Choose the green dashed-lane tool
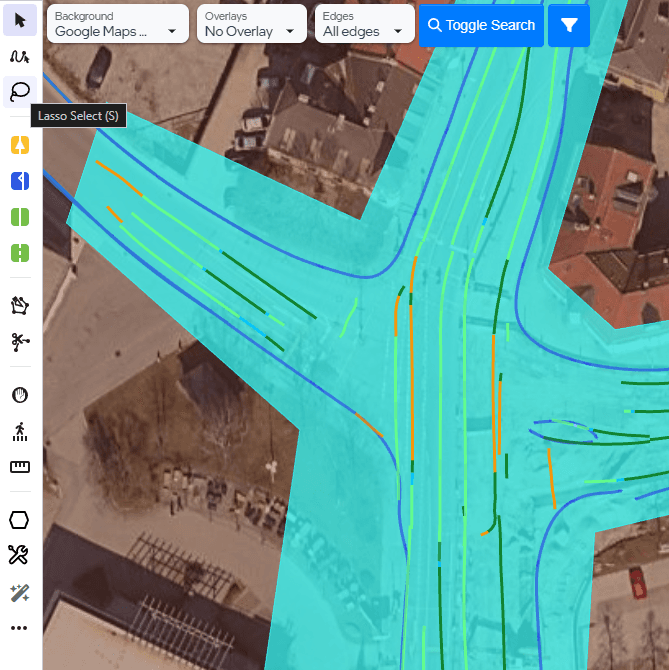The image size is (669, 670). [x=20, y=253]
